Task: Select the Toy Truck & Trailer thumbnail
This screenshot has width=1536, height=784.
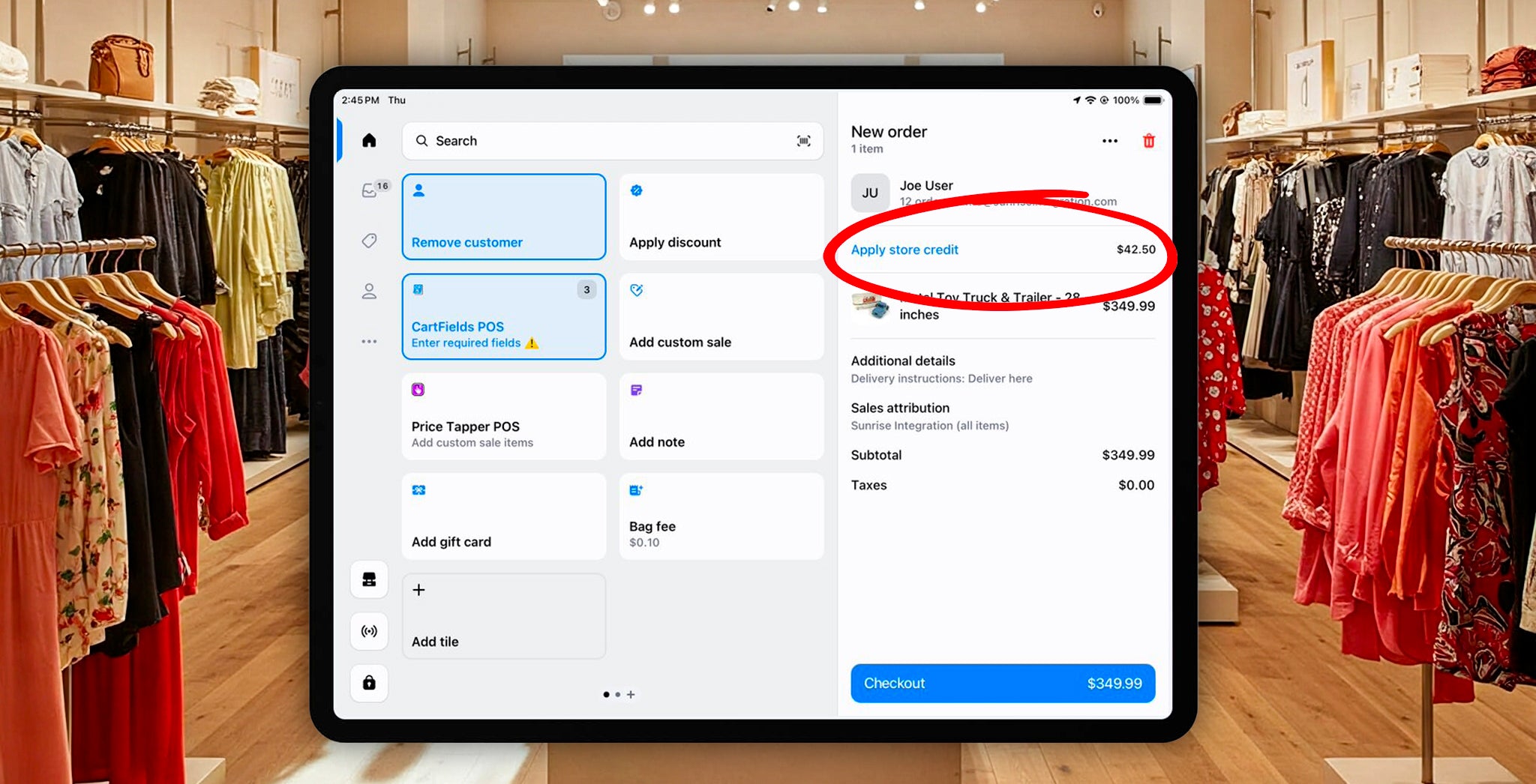Action: click(x=870, y=306)
